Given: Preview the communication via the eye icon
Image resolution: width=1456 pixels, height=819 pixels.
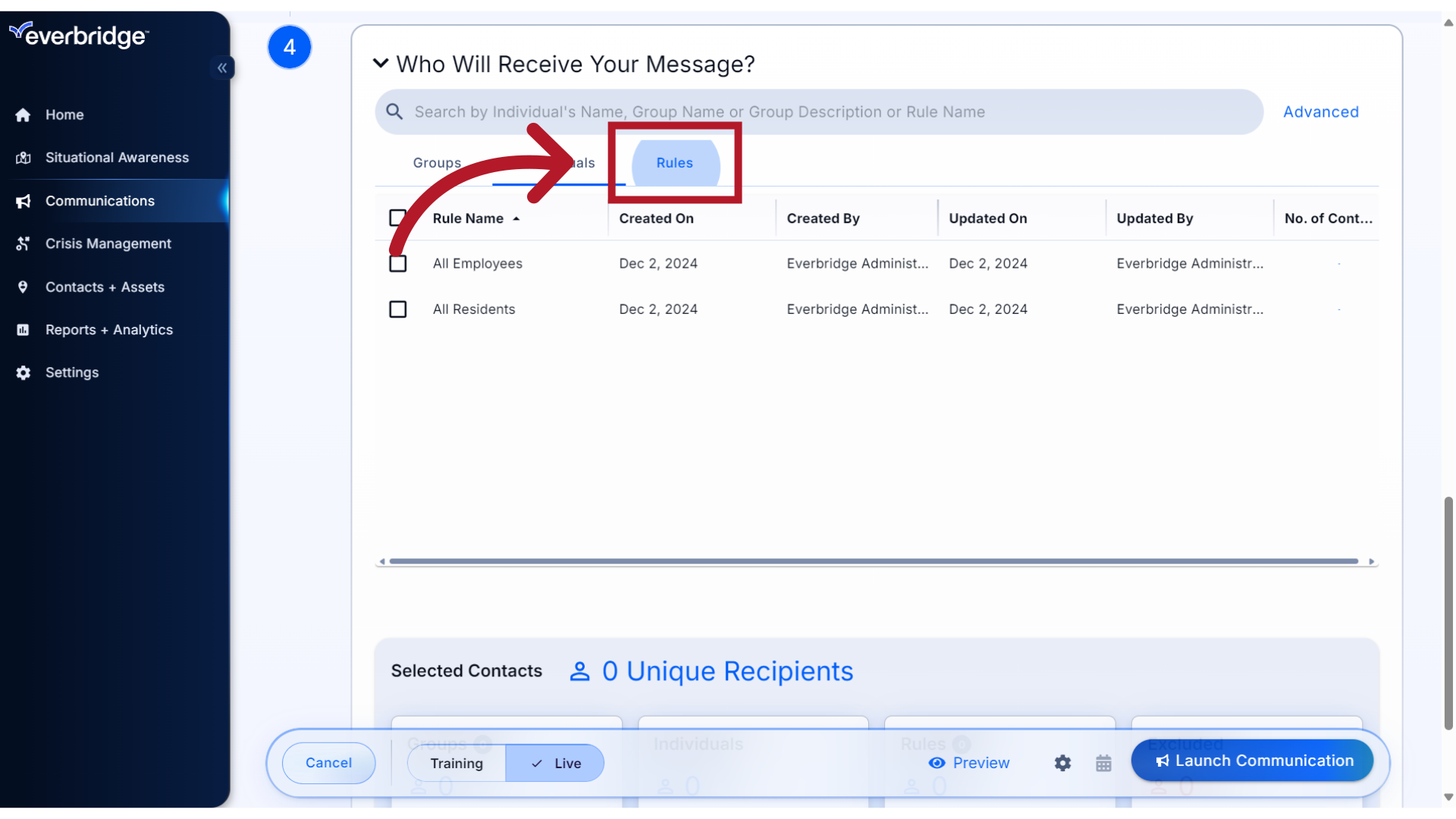Looking at the screenshot, I should (969, 763).
